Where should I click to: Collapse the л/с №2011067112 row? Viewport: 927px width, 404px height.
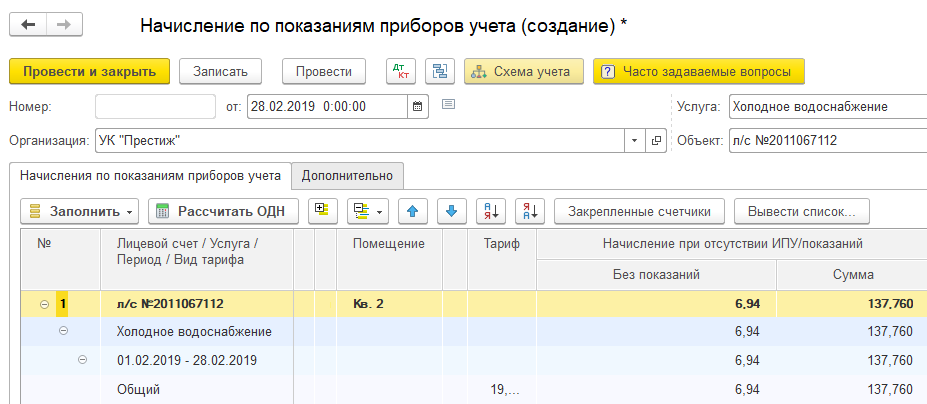(45, 303)
